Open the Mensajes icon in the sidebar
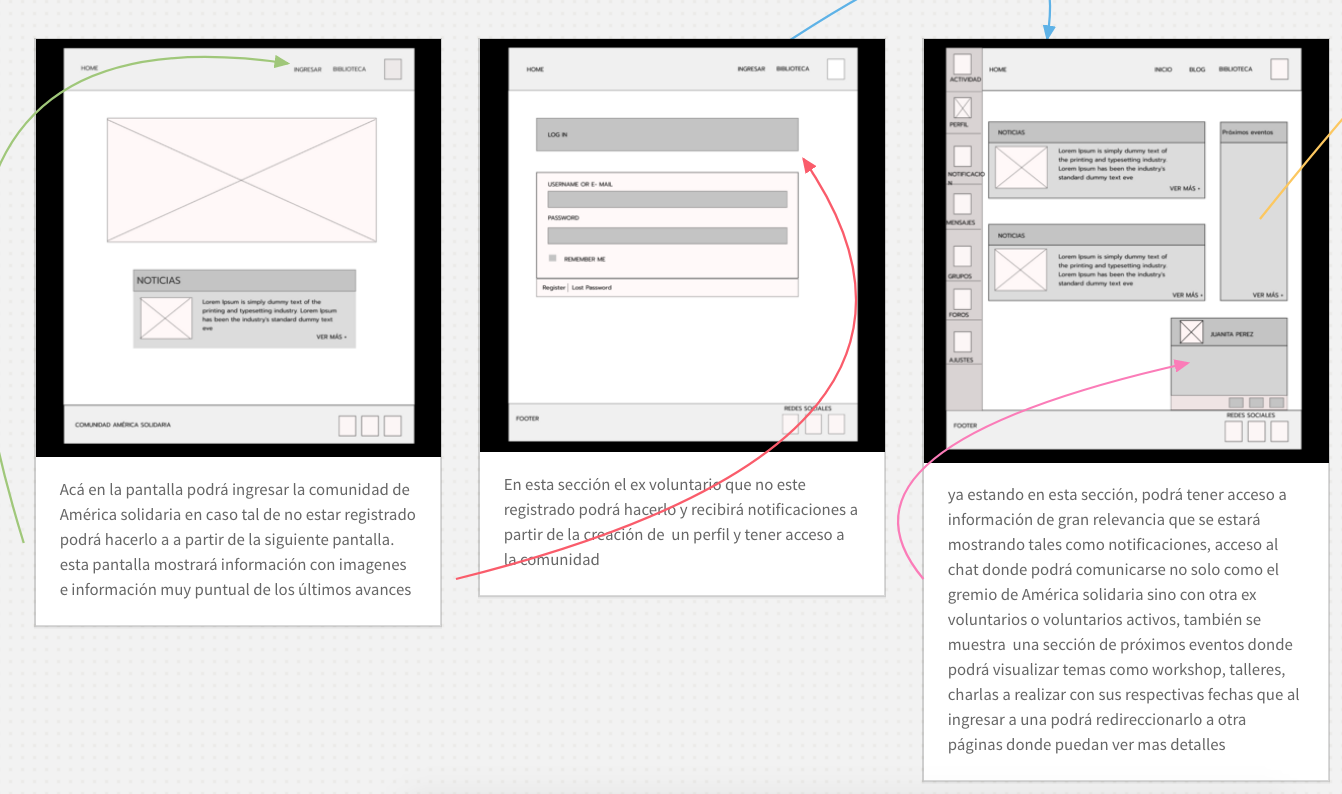 click(x=962, y=204)
